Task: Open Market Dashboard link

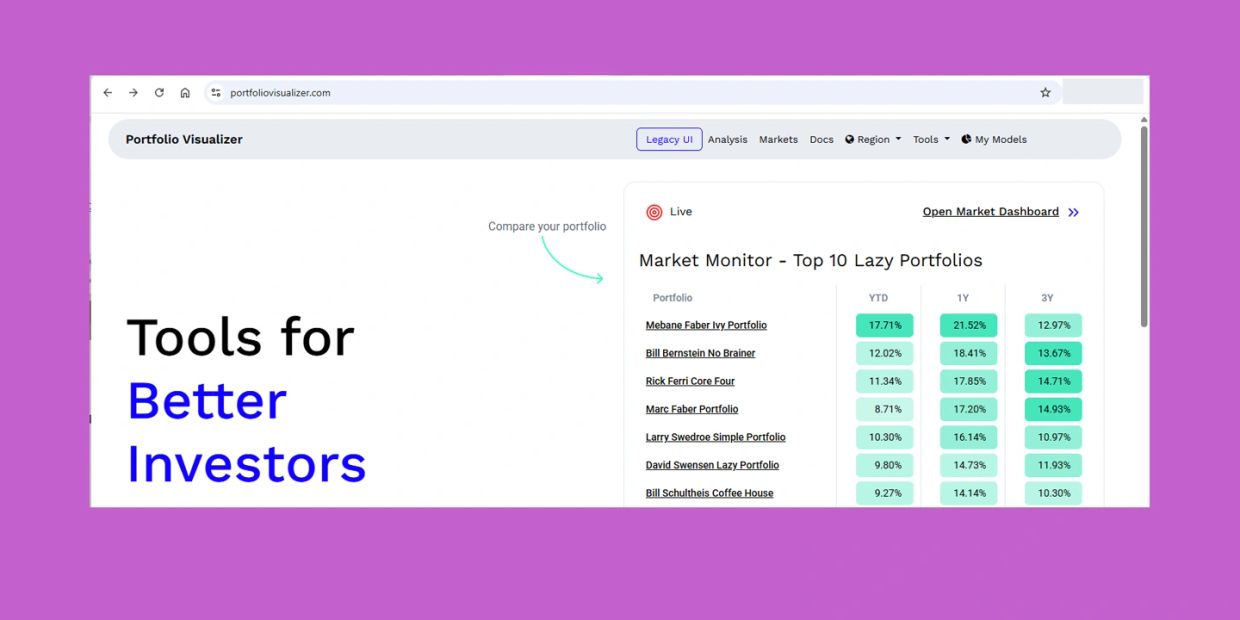Action: 990,212
